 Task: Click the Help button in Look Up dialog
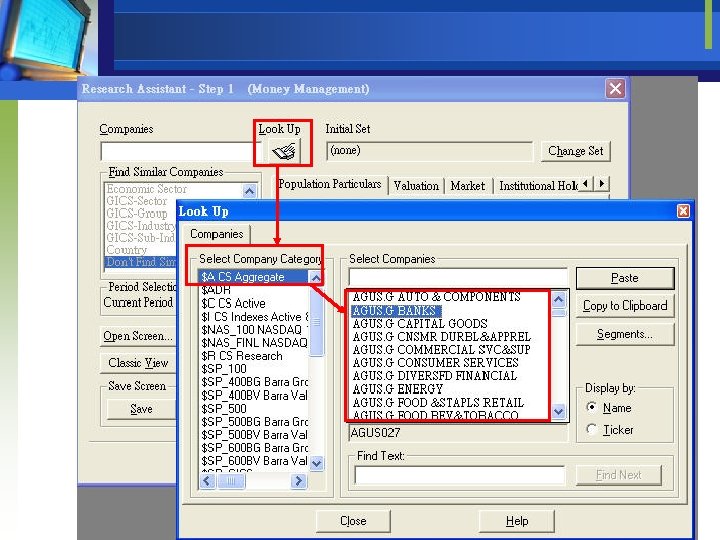click(x=517, y=521)
